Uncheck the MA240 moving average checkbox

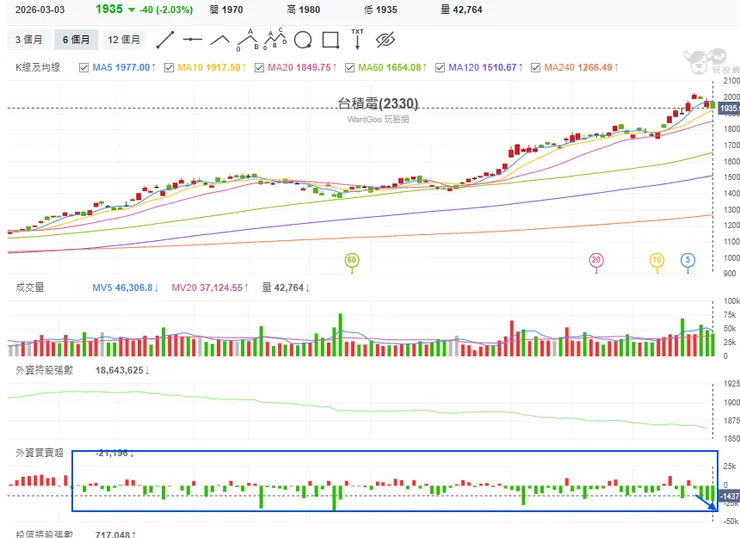pos(536,67)
